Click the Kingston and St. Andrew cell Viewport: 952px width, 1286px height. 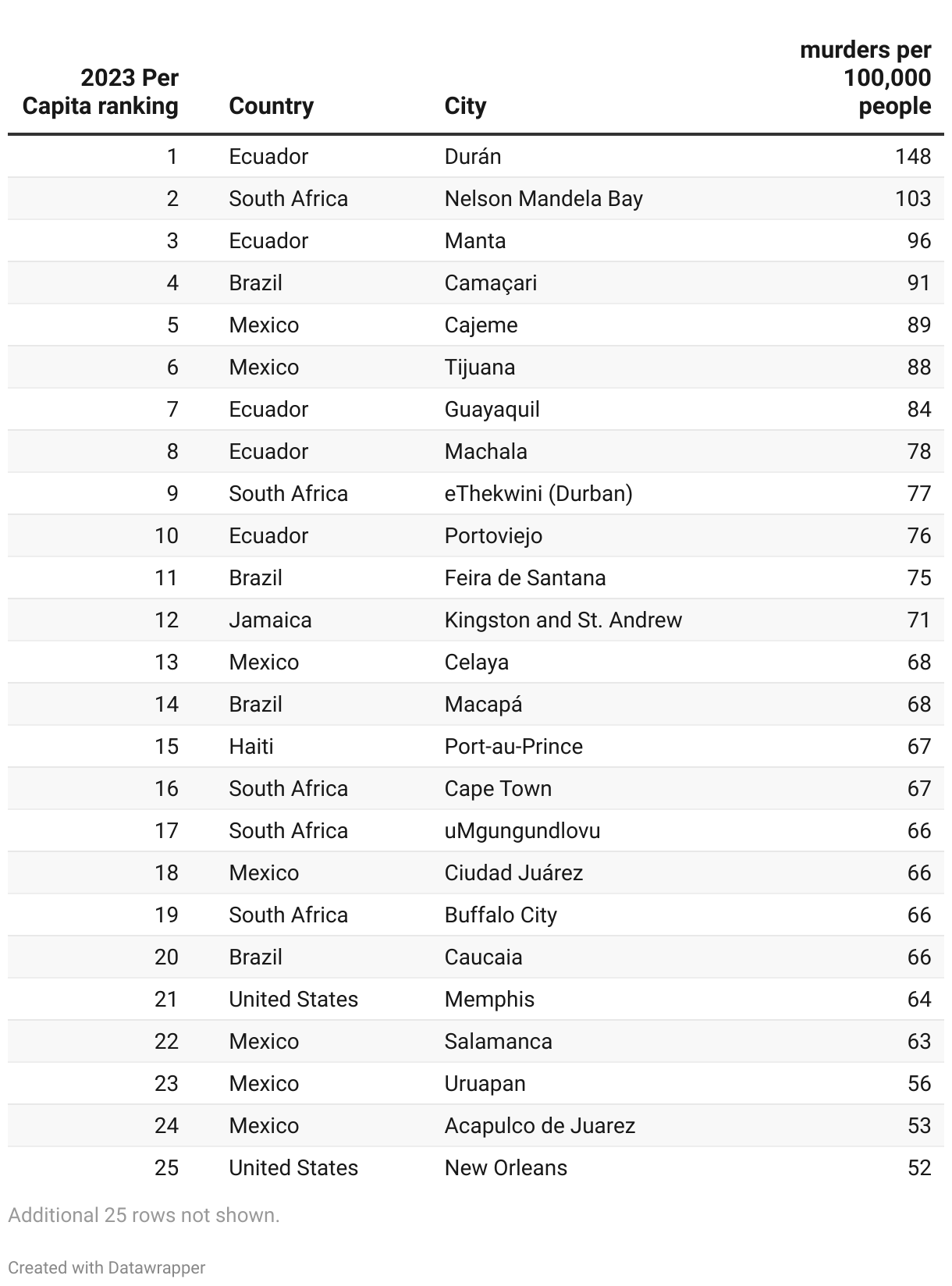click(563, 620)
